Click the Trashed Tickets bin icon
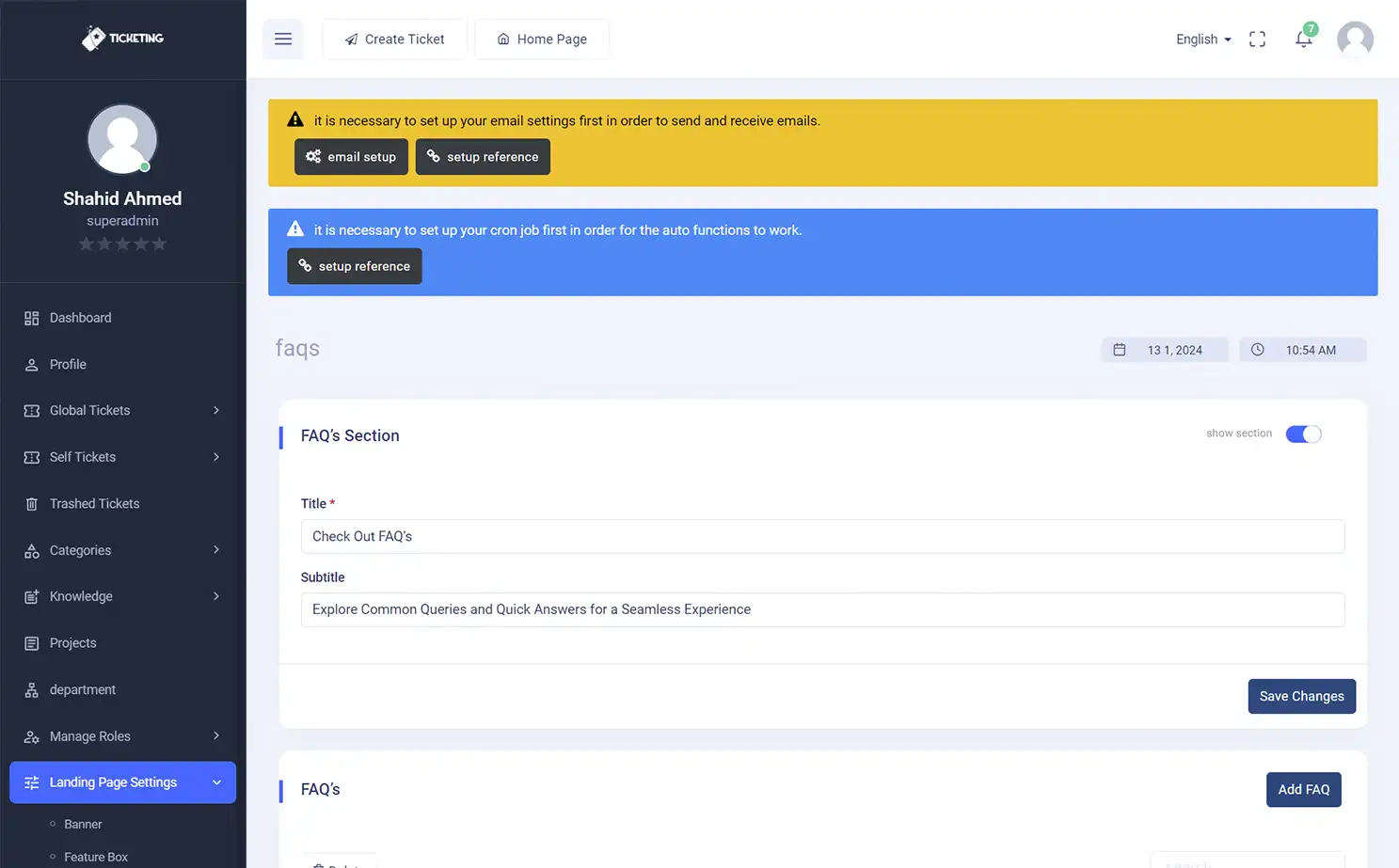This screenshot has height=868, width=1399. (32, 504)
